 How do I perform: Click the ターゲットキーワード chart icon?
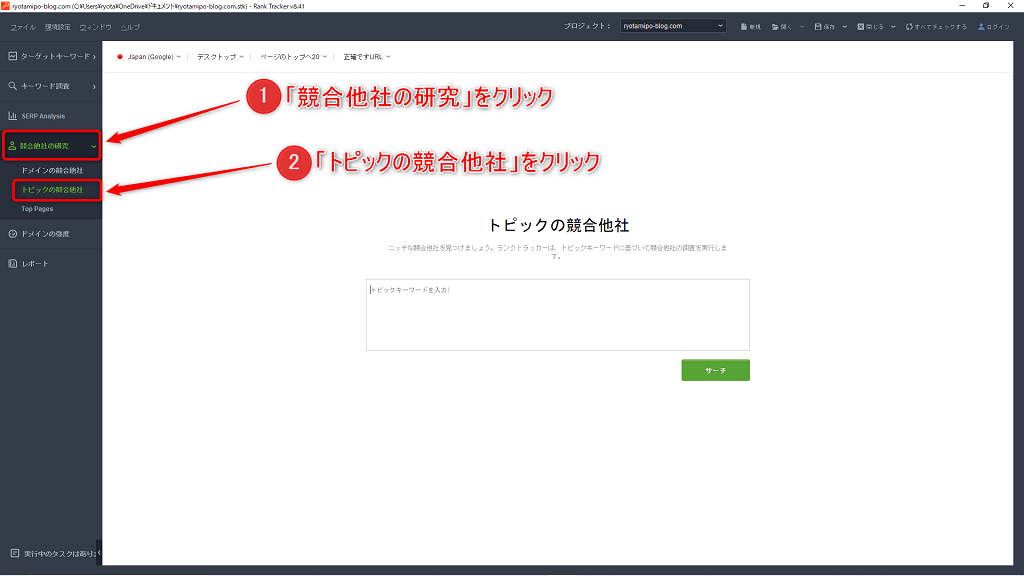tap(12, 57)
